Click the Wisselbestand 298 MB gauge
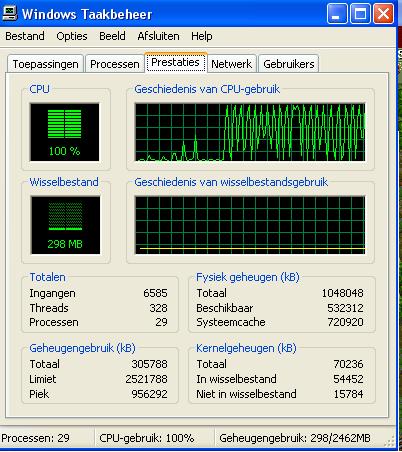This screenshot has width=402, height=452. coord(65,225)
